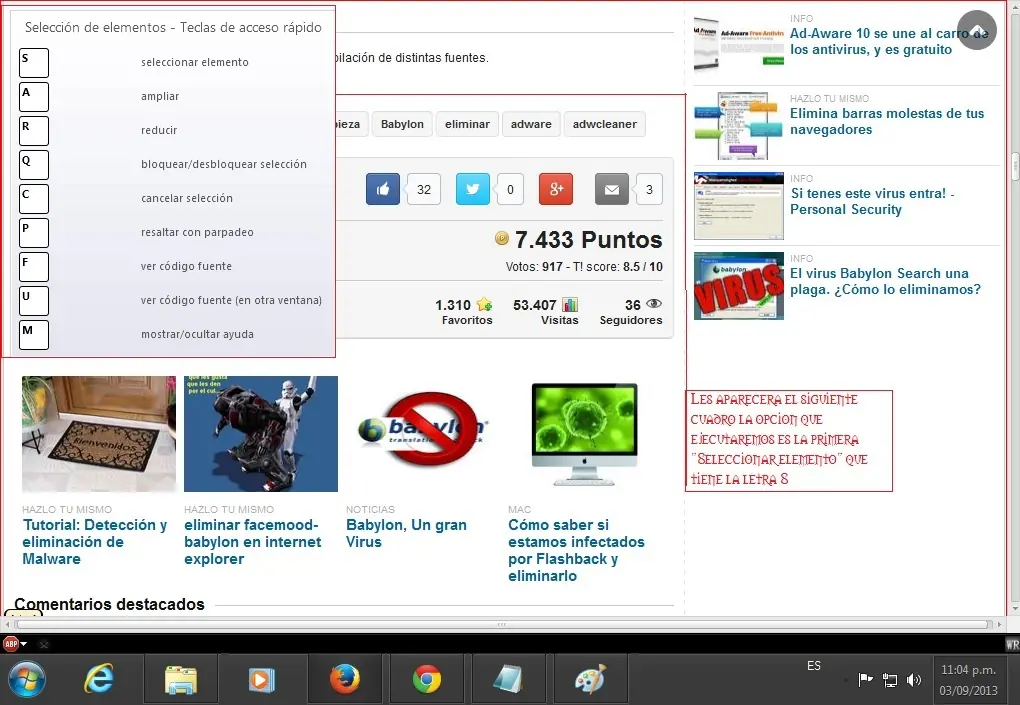Open Elimina barras molestas de navegadores link
This screenshot has width=1020, height=705.
click(x=887, y=122)
